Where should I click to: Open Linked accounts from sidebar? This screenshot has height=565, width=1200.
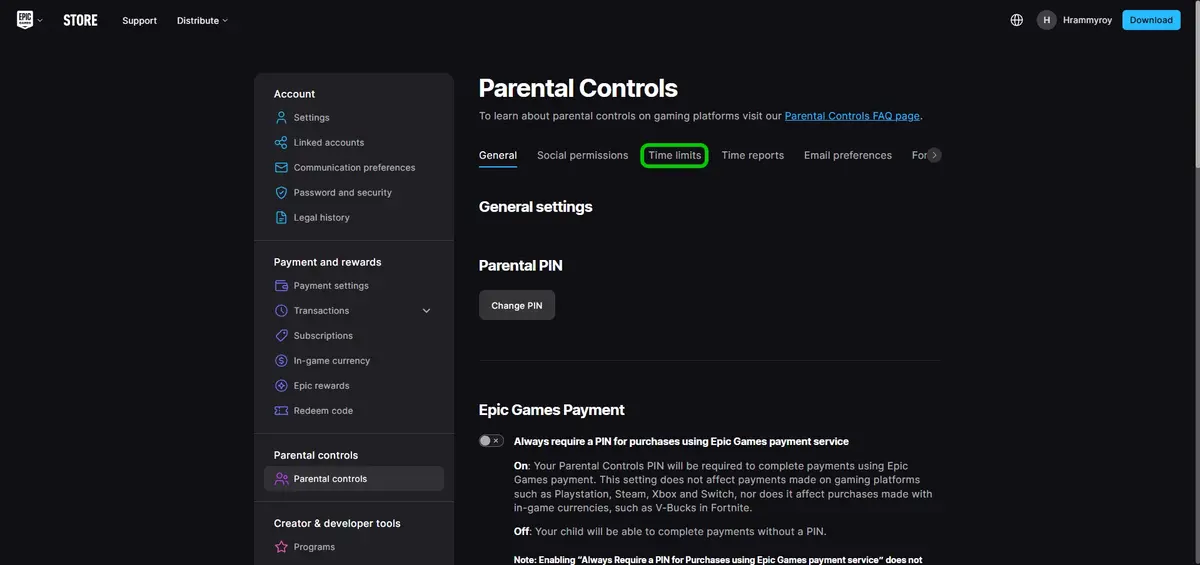coord(328,143)
